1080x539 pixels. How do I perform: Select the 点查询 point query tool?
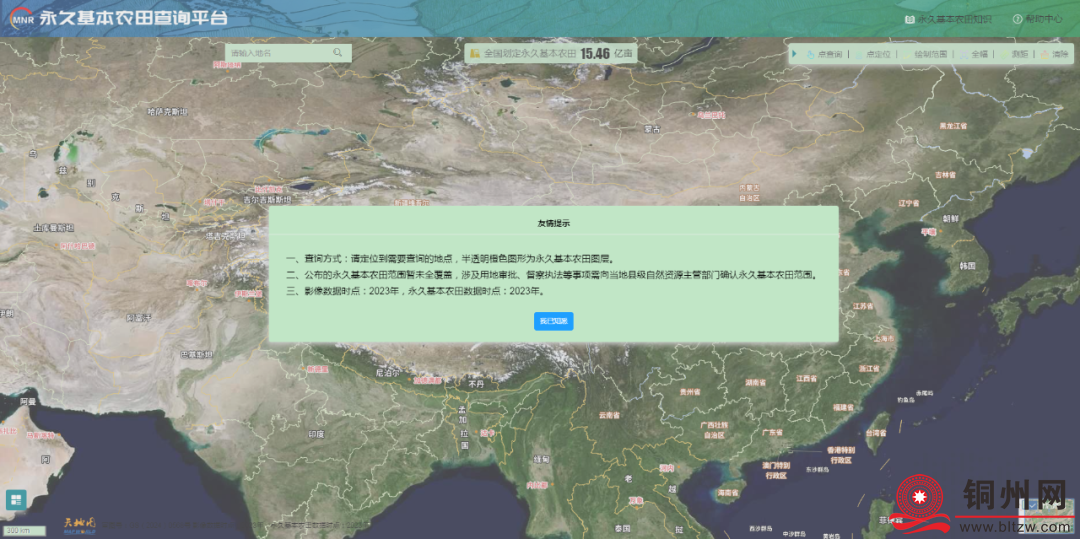[x=824, y=55]
